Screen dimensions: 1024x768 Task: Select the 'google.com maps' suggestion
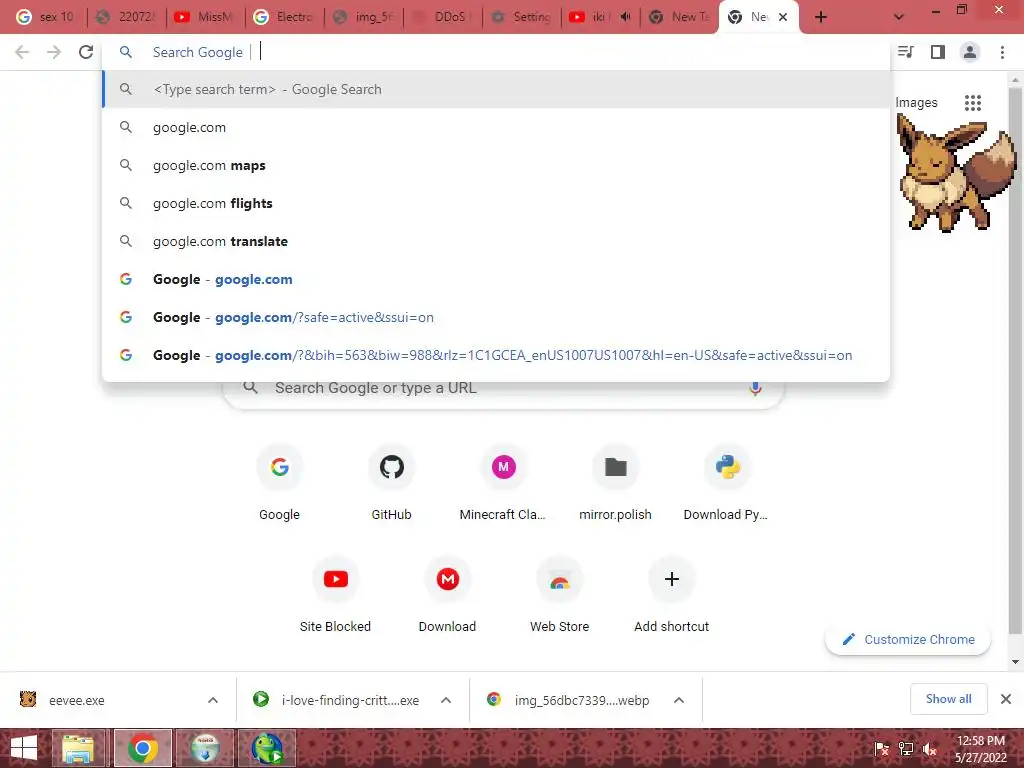496,165
